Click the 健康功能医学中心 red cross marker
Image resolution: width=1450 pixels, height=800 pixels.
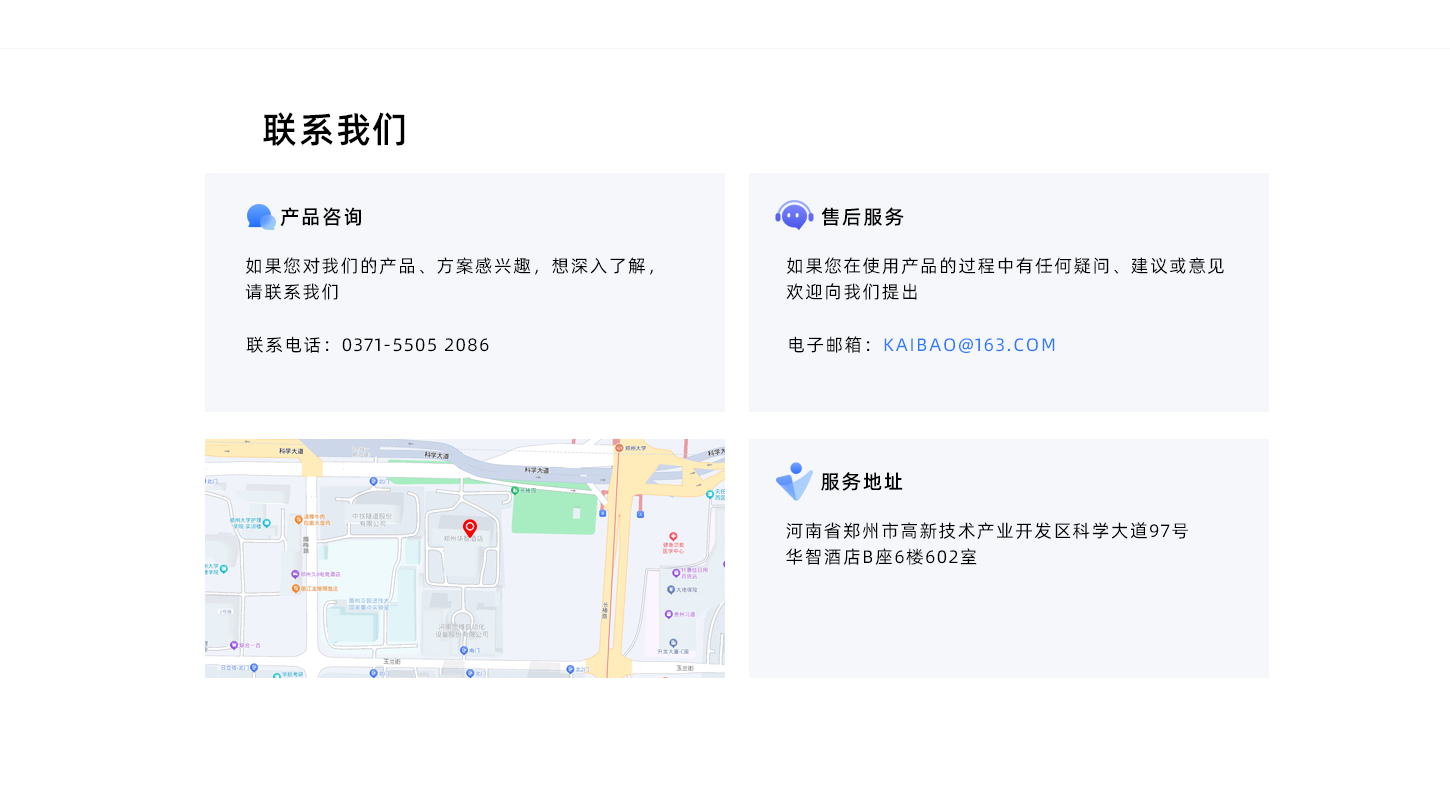point(674,536)
